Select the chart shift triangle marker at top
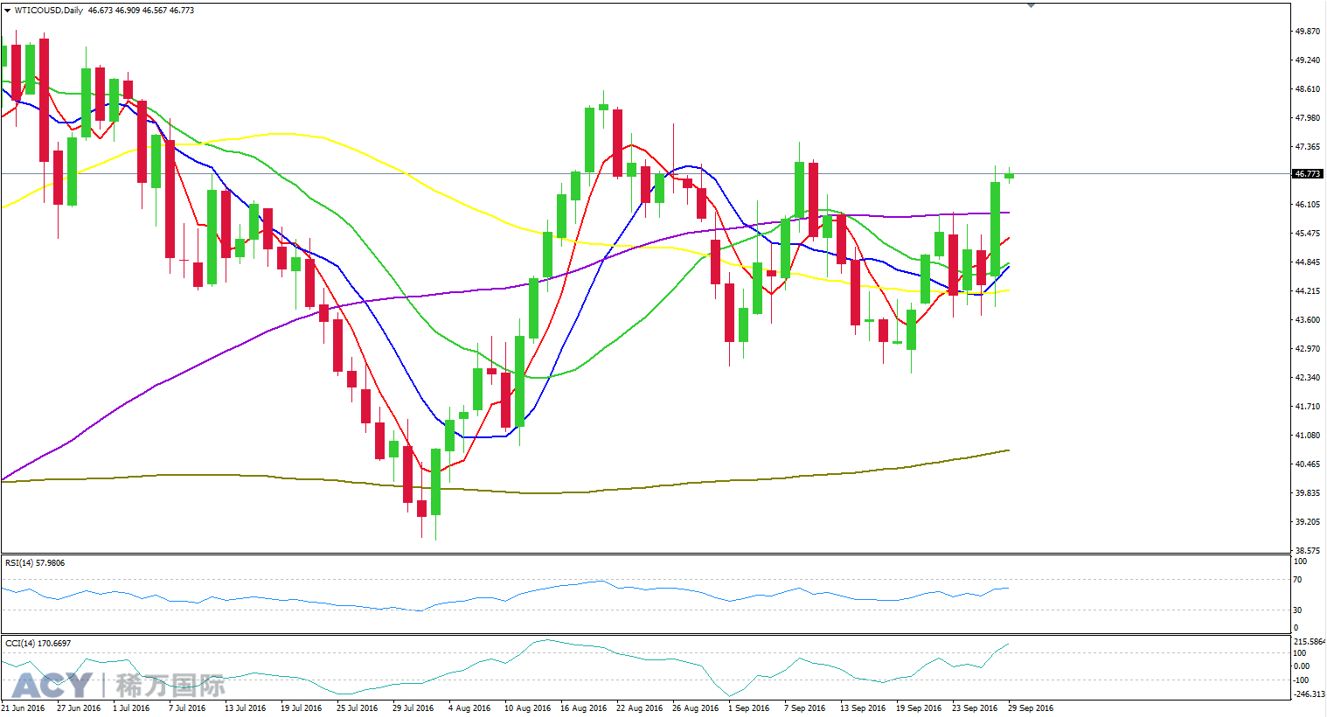Viewport: 1327px width, 717px height. click(1031, 6)
